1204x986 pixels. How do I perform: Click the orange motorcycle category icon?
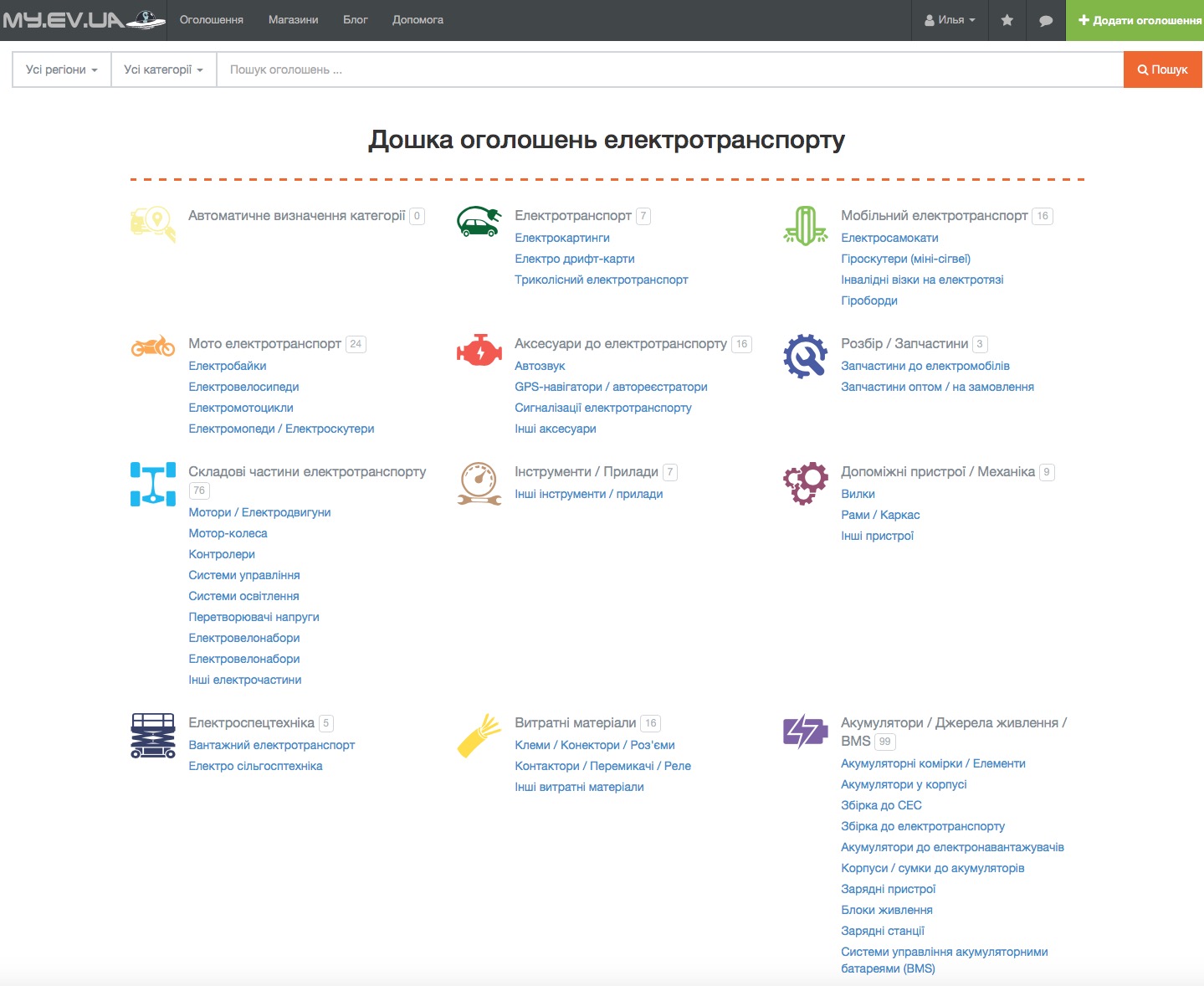click(x=153, y=346)
